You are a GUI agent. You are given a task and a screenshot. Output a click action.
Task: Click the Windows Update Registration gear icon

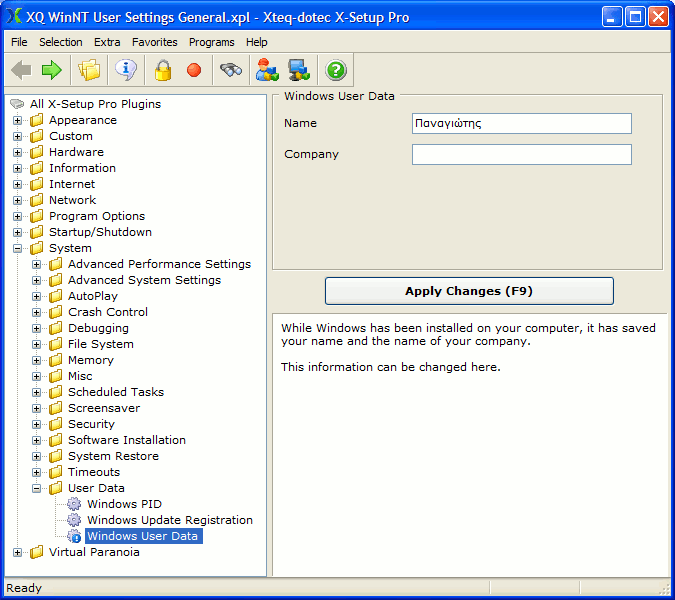74,520
